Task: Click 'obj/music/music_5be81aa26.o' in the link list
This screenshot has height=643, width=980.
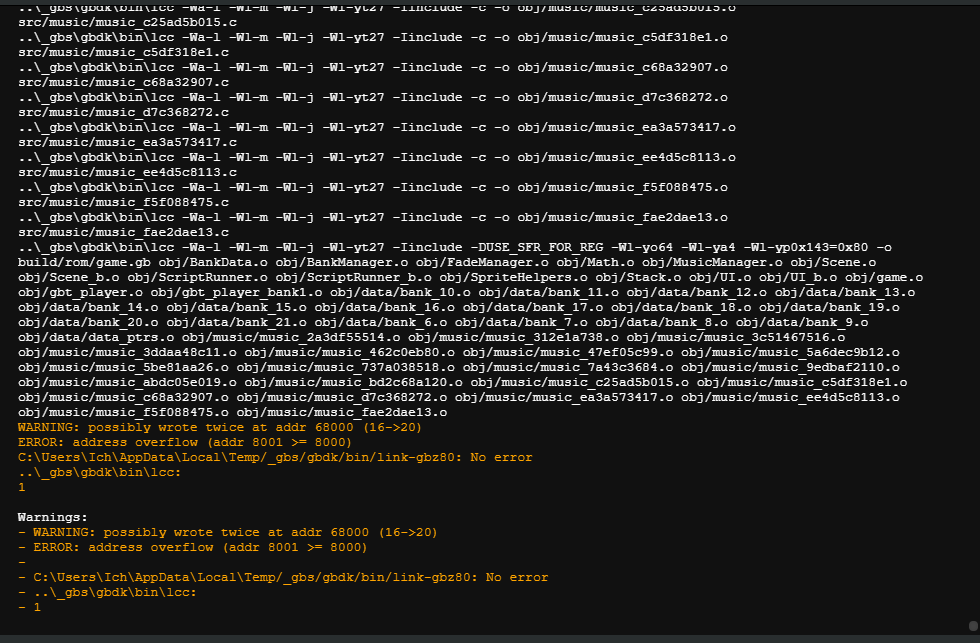Action: [x=123, y=367]
